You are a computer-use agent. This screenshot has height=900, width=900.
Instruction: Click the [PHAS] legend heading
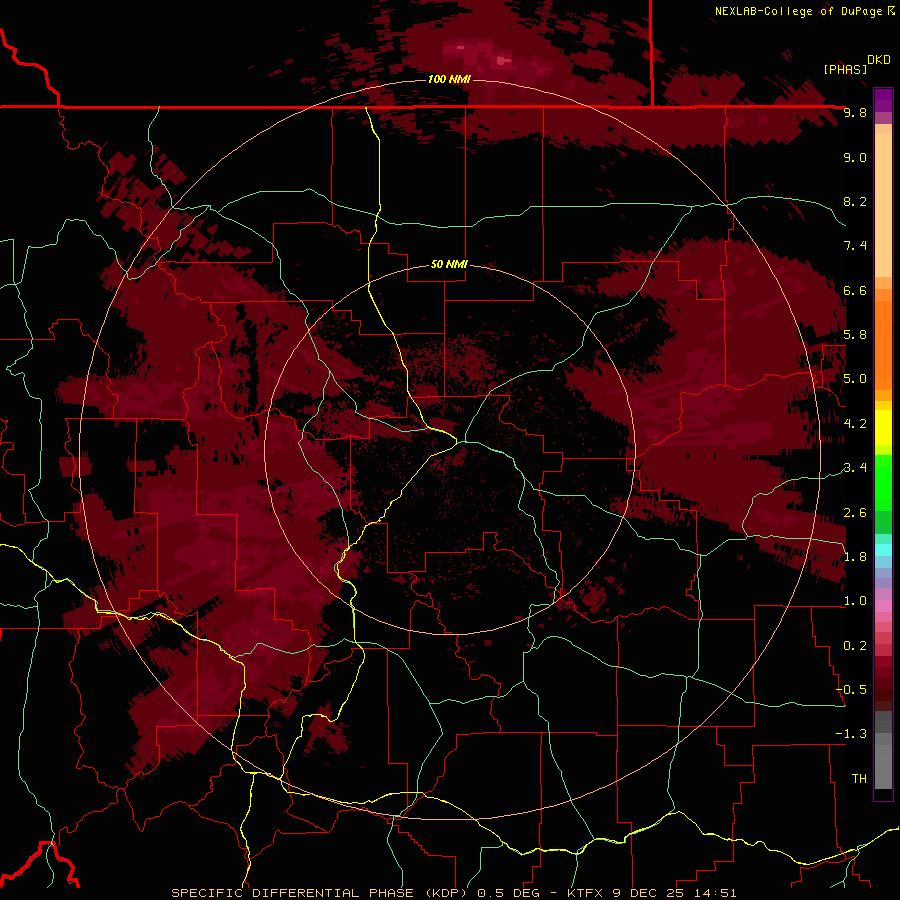pos(845,70)
